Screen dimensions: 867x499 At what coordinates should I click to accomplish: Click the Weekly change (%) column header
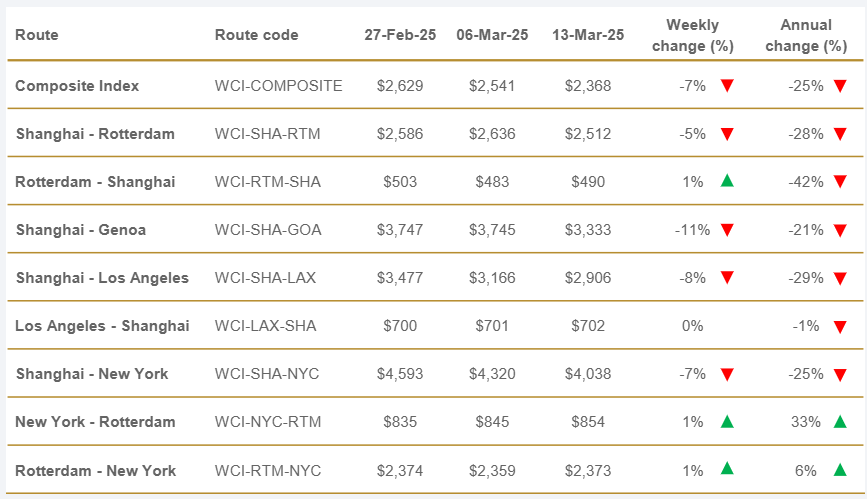coord(692,35)
